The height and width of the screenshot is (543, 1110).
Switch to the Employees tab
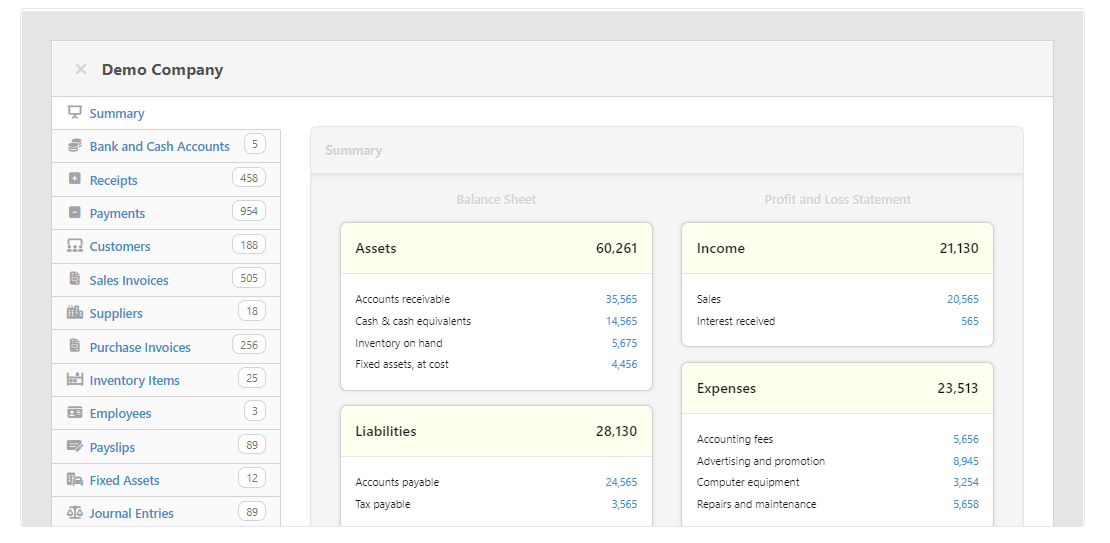(x=120, y=414)
